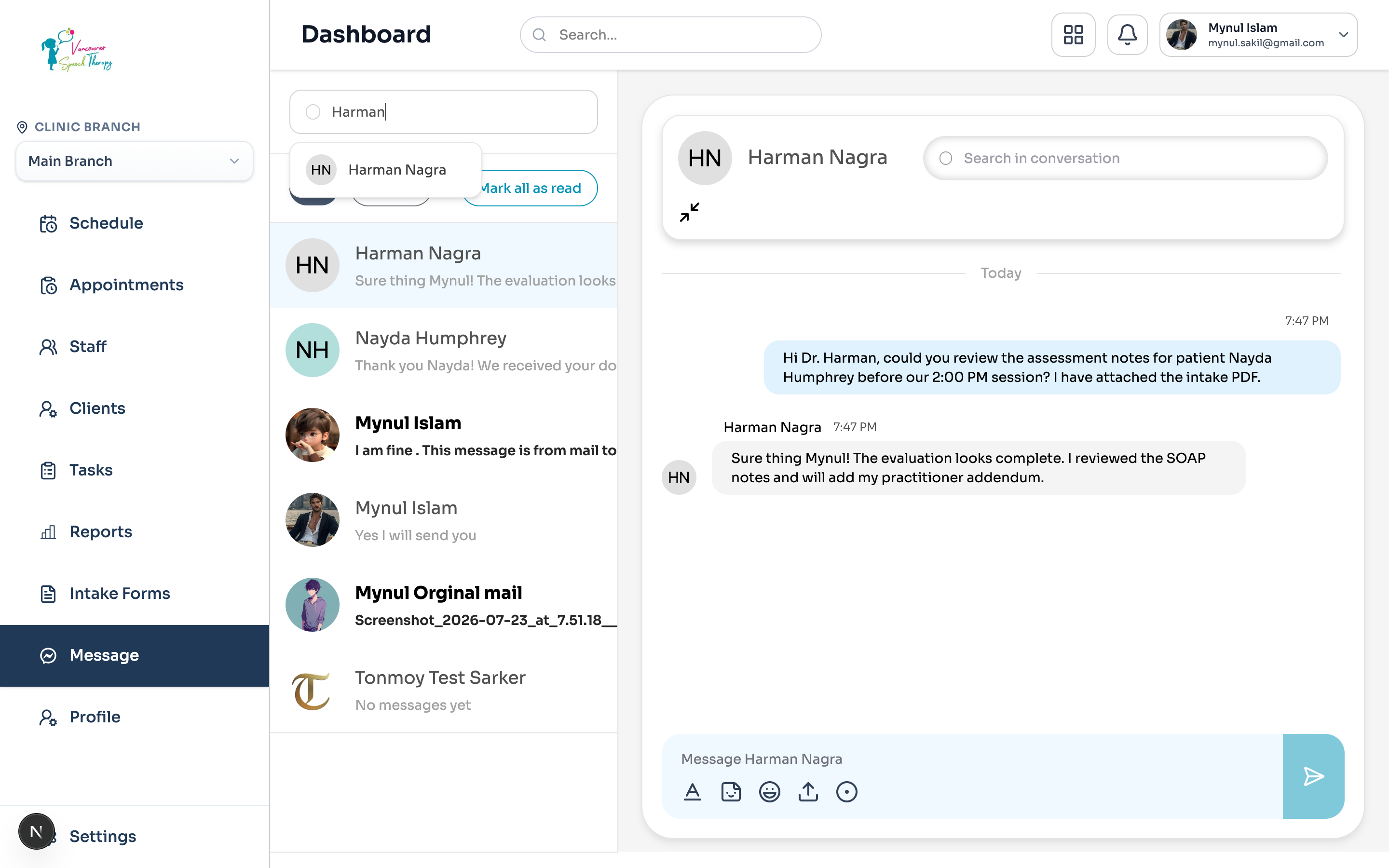This screenshot has width=1389, height=868.
Task: Expand the Main Branch dropdown
Action: pos(134,162)
